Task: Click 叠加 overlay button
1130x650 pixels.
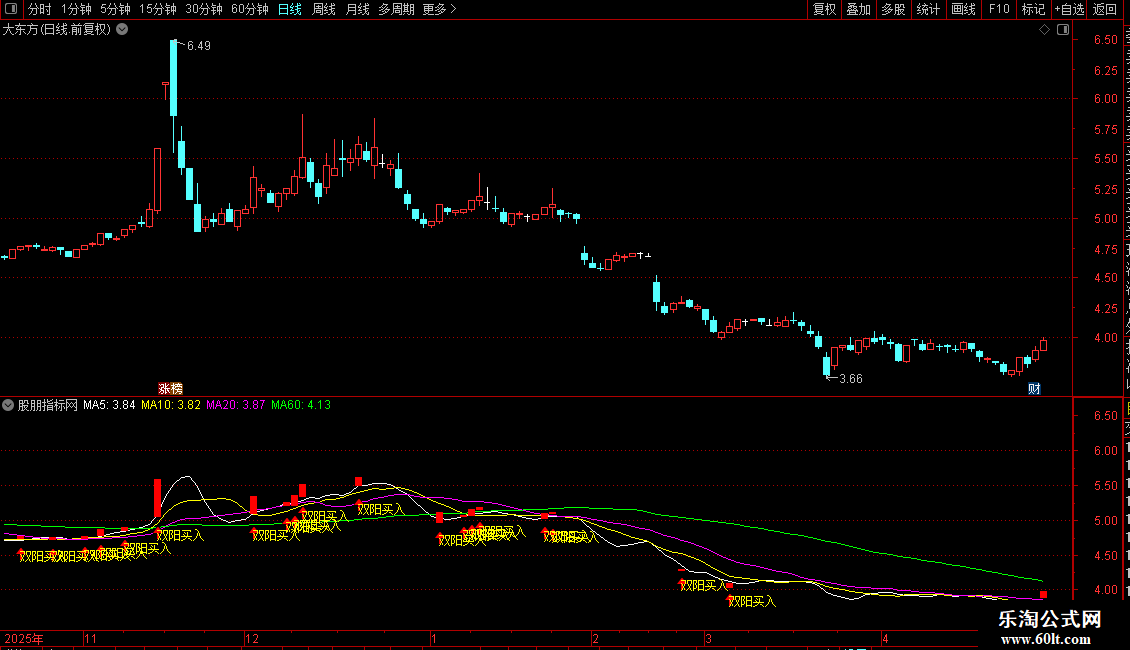Action: click(858, 9)
